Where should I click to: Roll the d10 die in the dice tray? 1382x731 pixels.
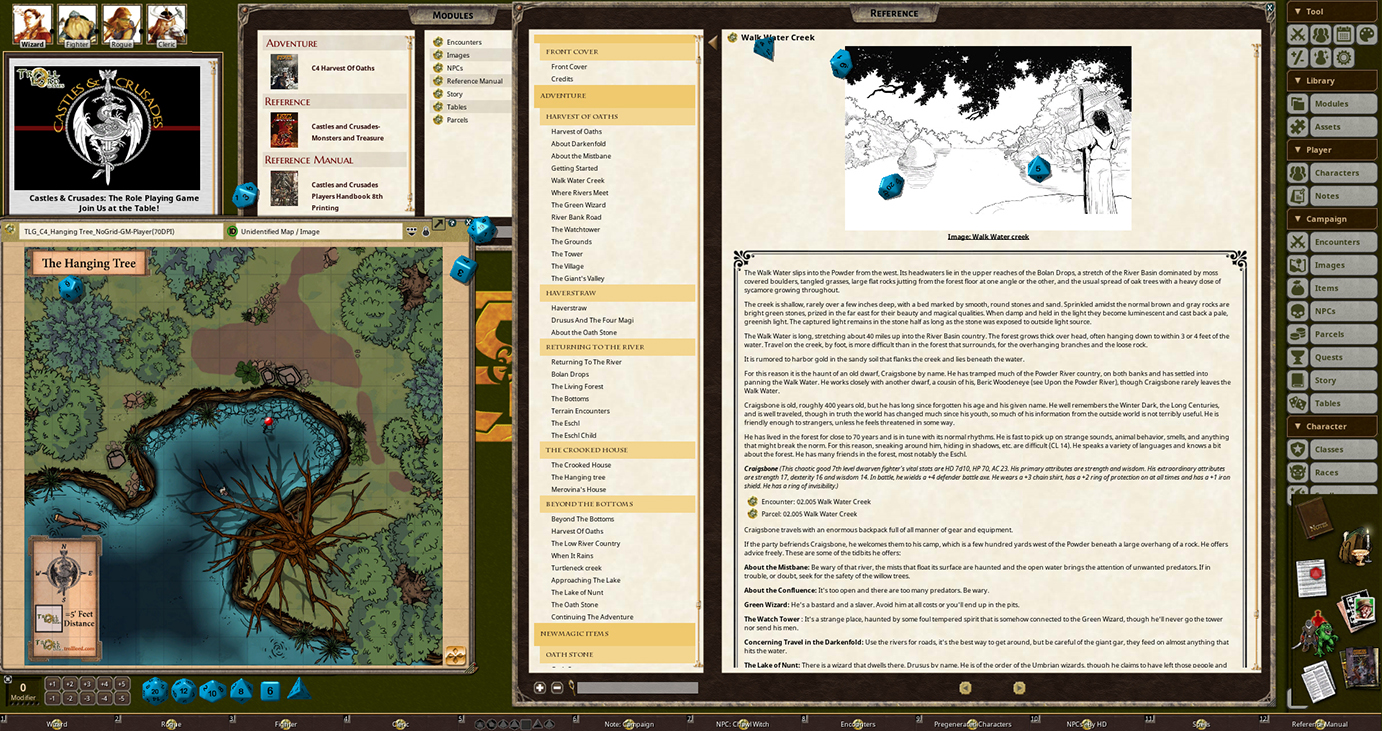[211, 690]
